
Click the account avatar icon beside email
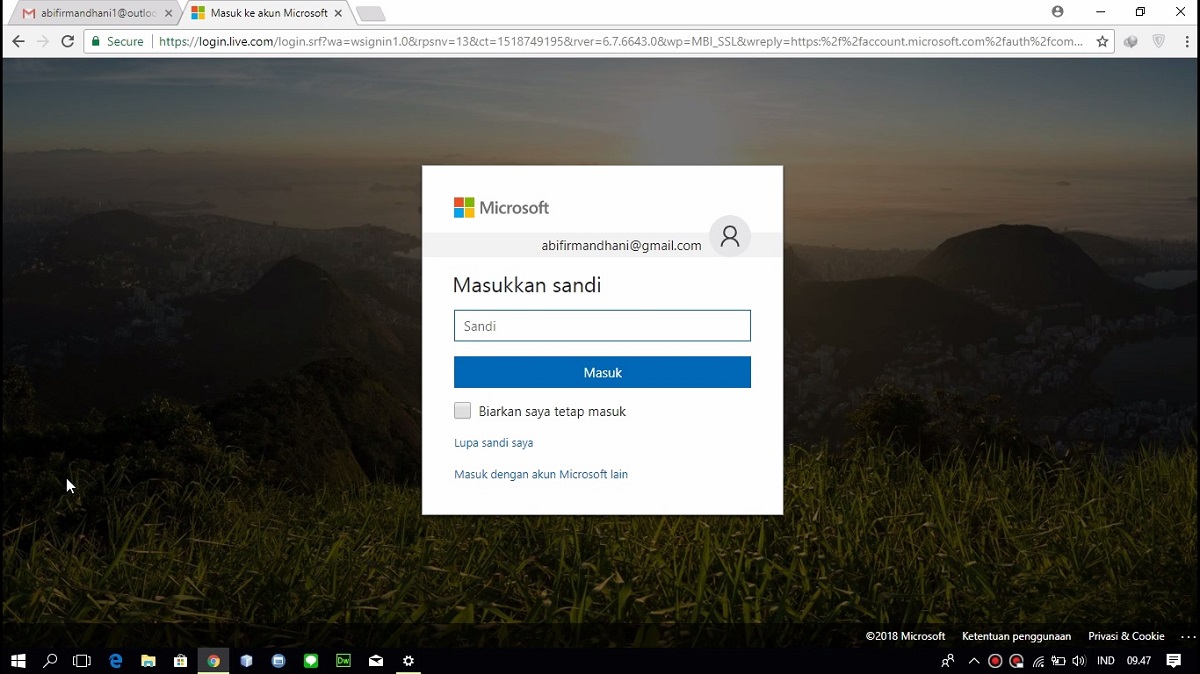tap(730, 236)
